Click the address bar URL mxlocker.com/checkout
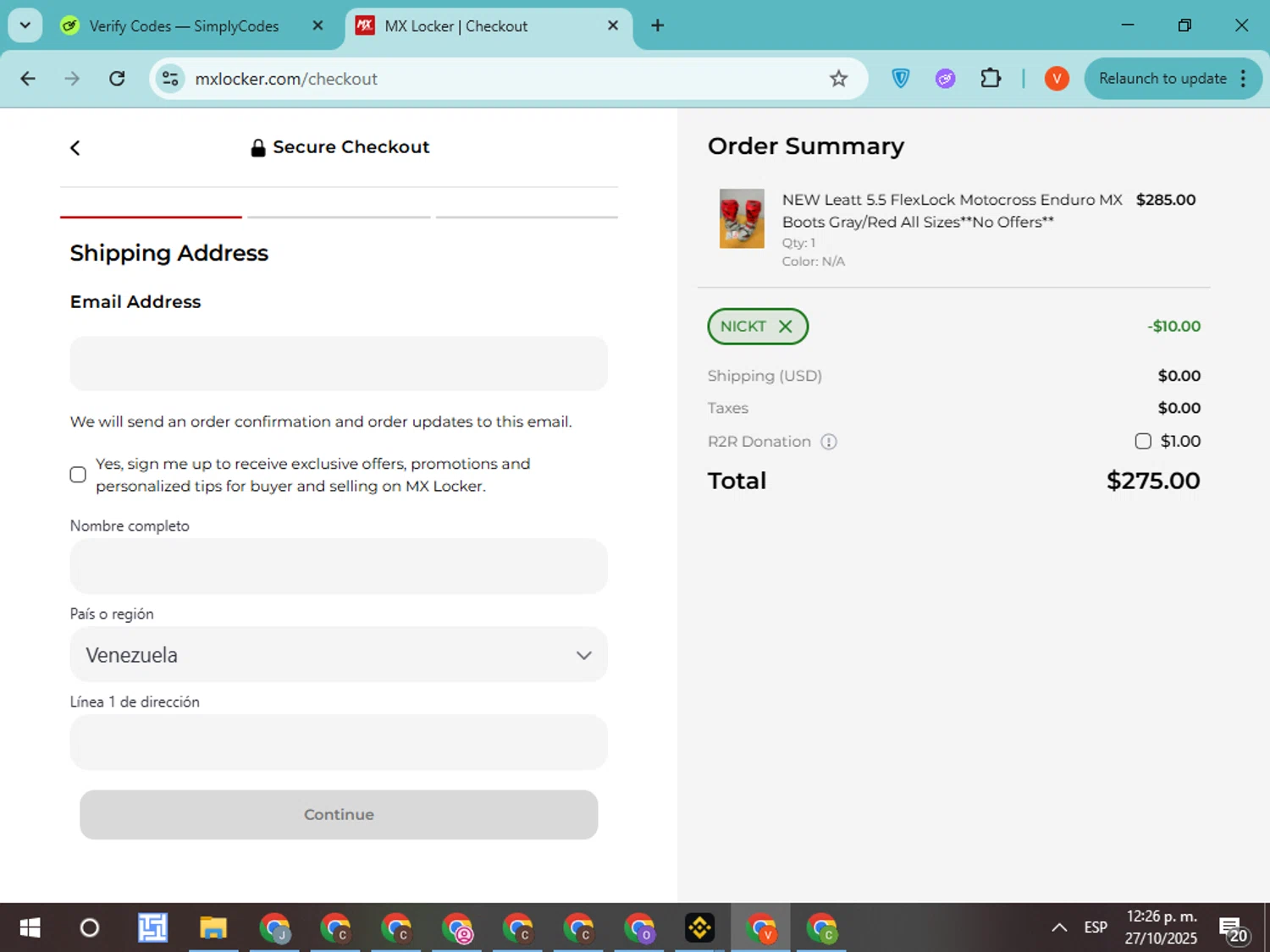1270x952 pixels. pyautogui.click(x=286, y=79)
